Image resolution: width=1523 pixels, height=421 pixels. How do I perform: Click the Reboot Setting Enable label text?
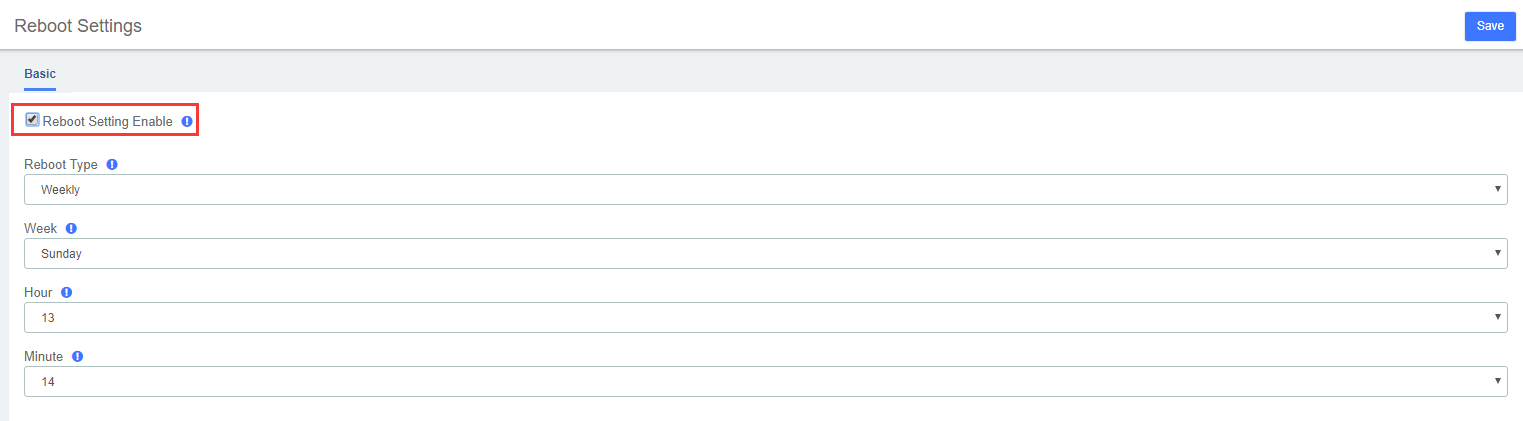pos(108,121)
